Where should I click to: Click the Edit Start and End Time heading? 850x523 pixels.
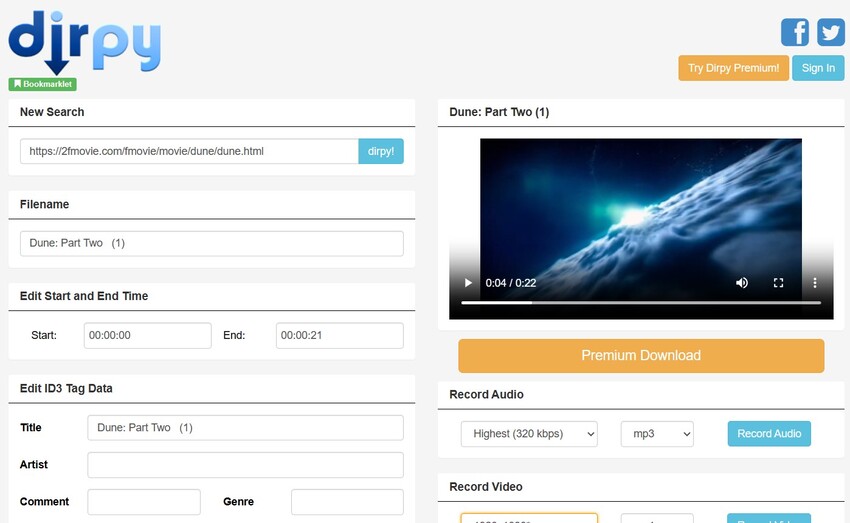click(84, 296)
